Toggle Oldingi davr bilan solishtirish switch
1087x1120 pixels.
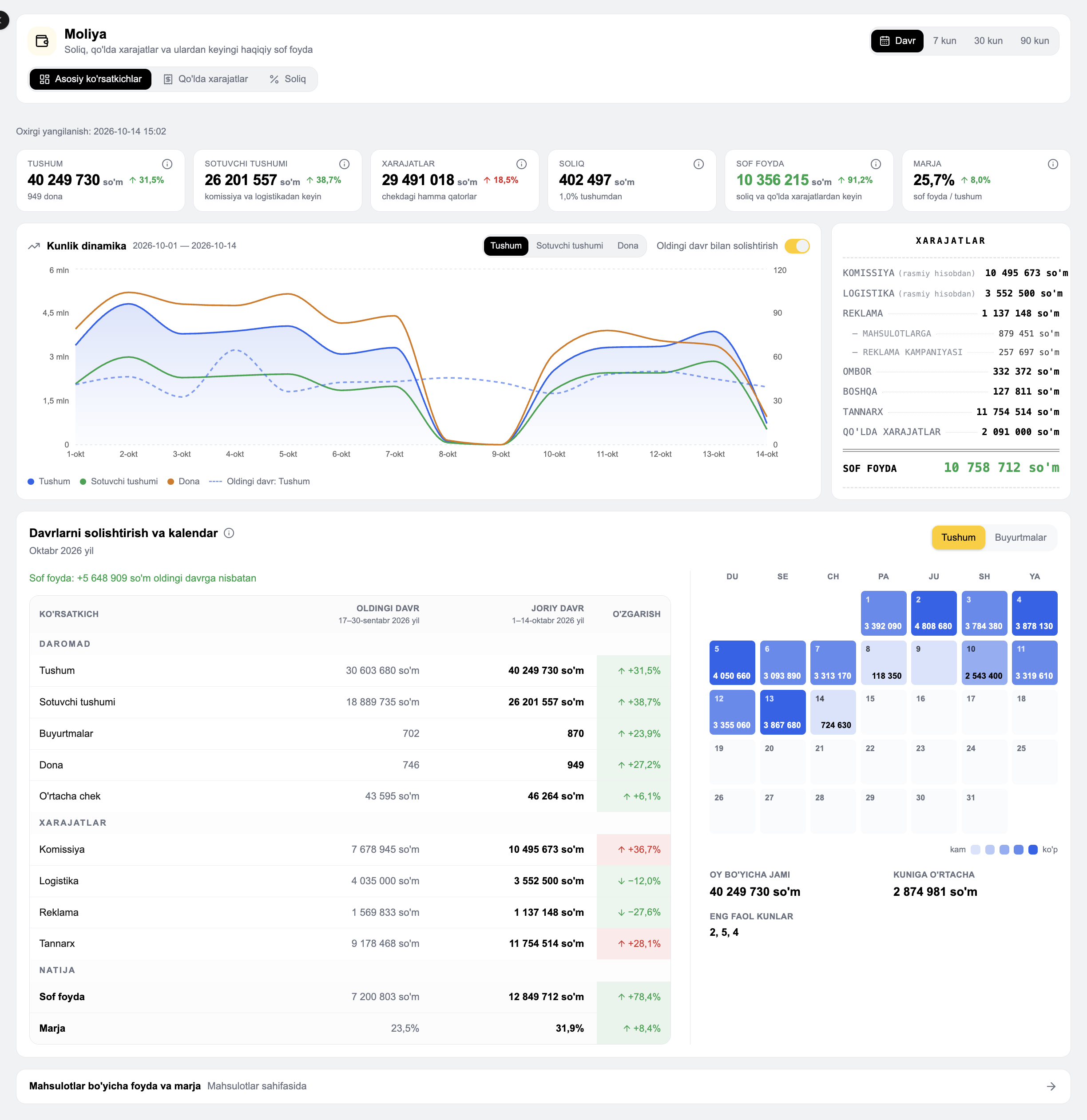coord(797,246)
